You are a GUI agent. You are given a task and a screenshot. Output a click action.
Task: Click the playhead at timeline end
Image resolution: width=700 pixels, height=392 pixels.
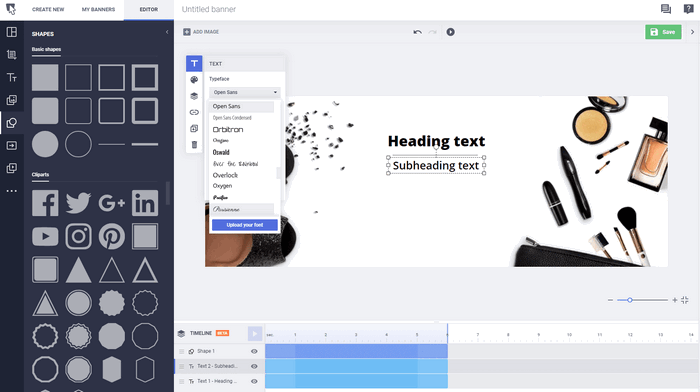(447, 333)
